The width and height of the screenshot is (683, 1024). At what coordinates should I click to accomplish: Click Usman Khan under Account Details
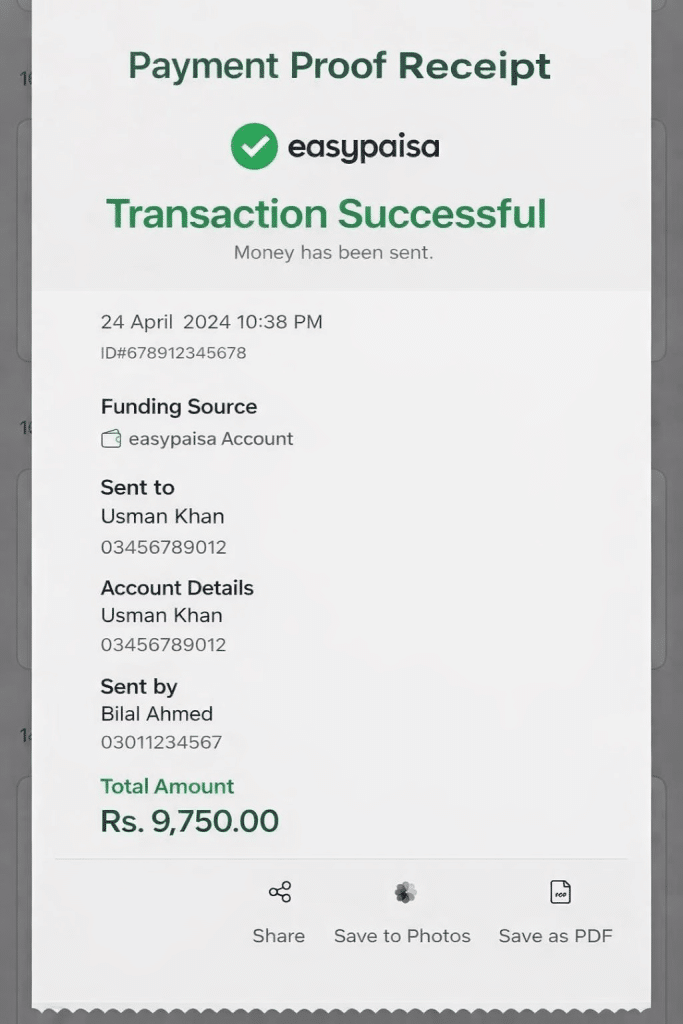pyautogui.click(x=161, y=615)
